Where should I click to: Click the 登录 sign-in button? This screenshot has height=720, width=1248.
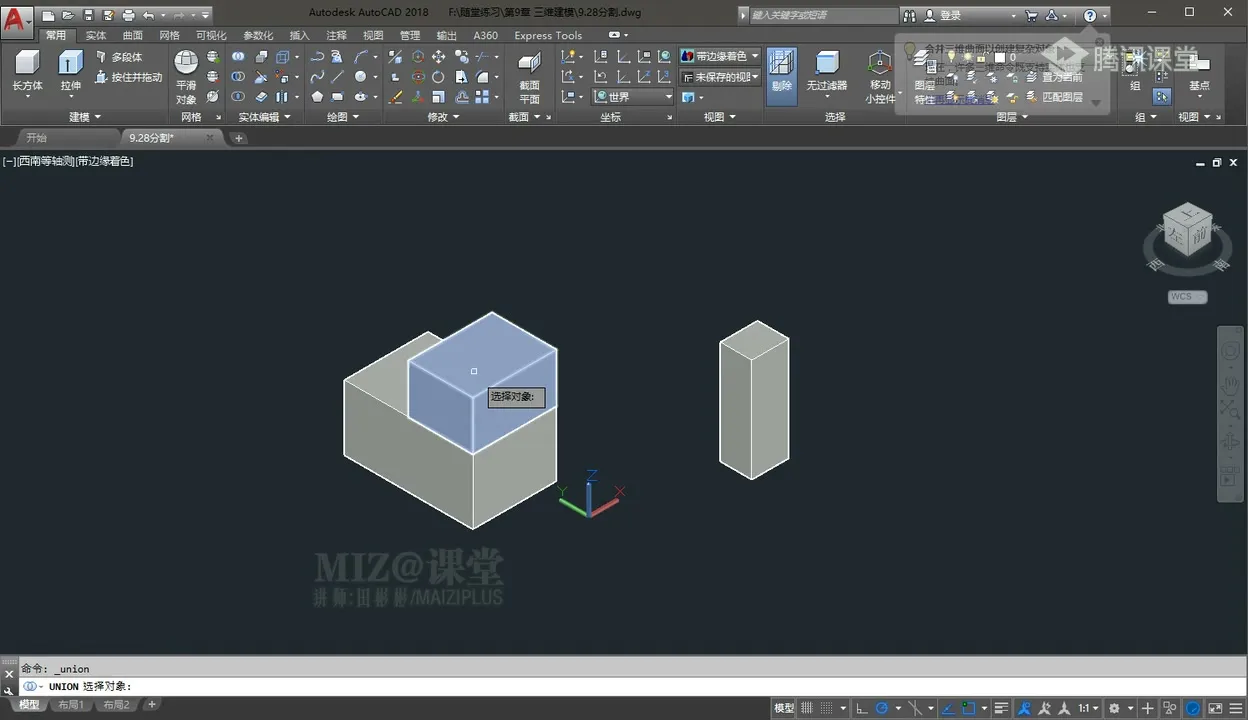pos(951,16)
